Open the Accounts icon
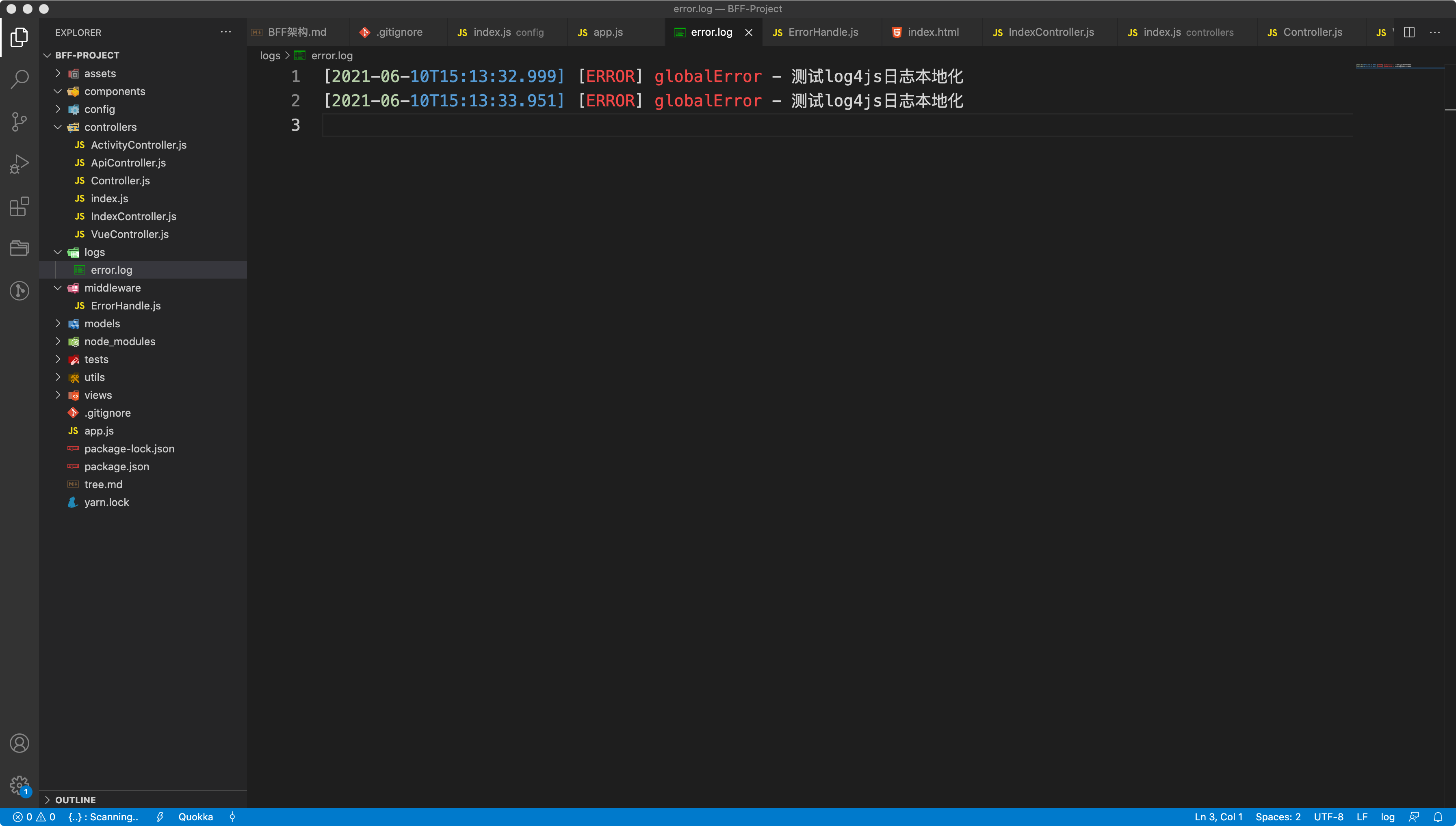Image resolution: width=1456 pixels, height=826 pixels. [19, 743]
